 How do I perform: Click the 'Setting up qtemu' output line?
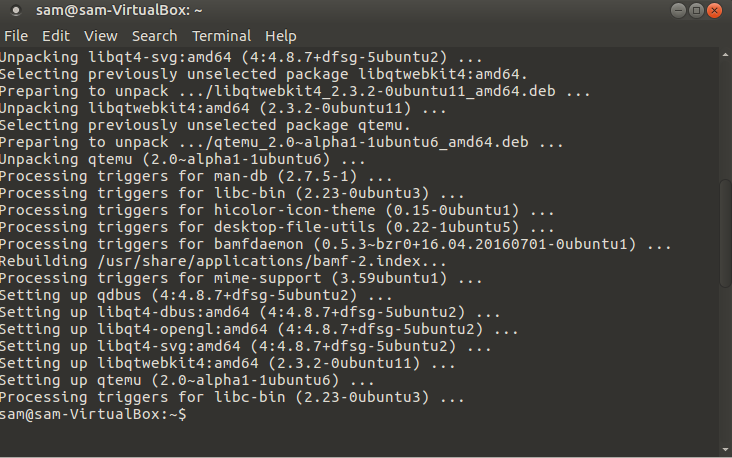point(187,380)
